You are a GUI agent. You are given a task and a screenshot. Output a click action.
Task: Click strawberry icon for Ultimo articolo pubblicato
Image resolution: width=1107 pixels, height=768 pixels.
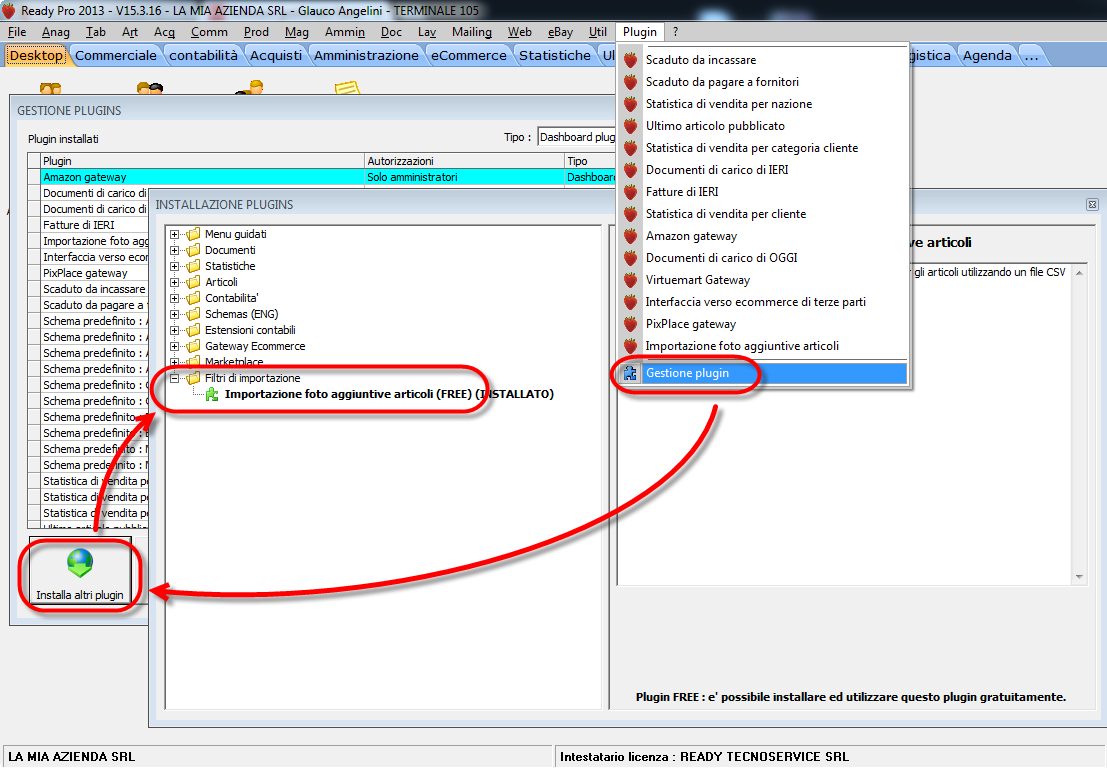[630, 126]
